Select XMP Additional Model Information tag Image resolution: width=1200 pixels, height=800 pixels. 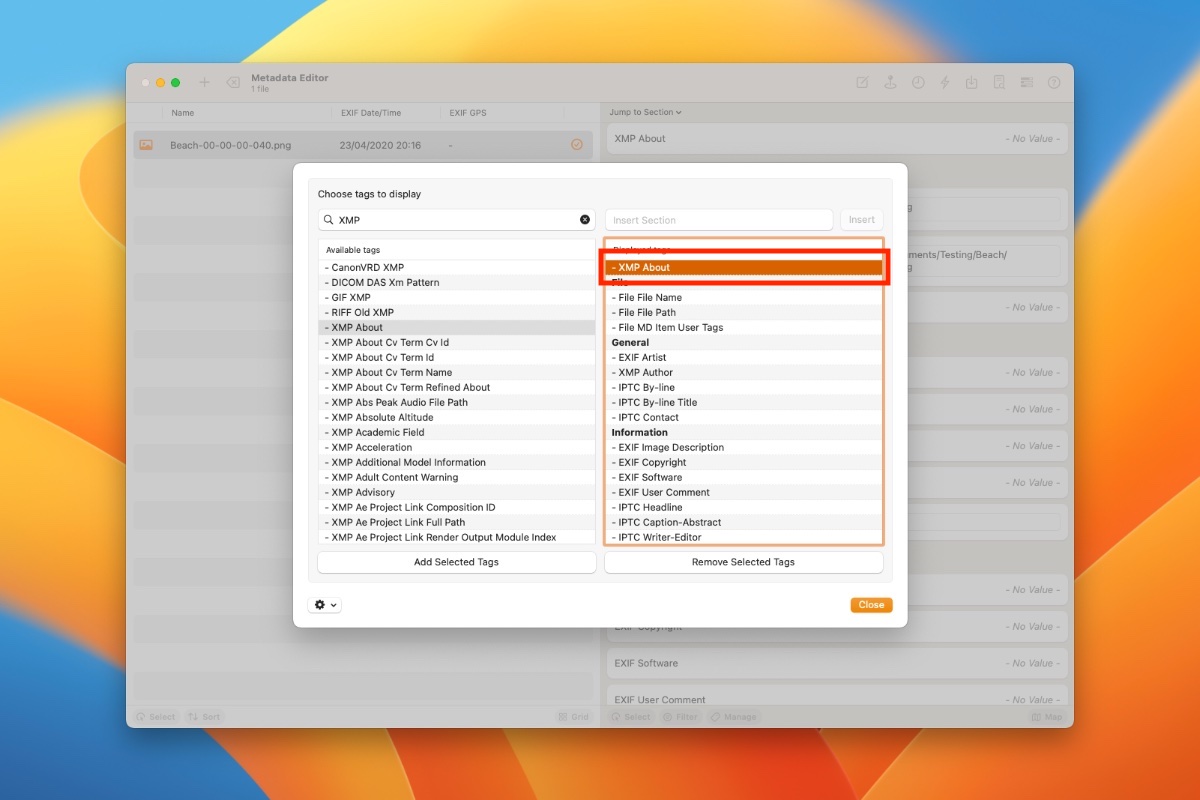point(456,462)
